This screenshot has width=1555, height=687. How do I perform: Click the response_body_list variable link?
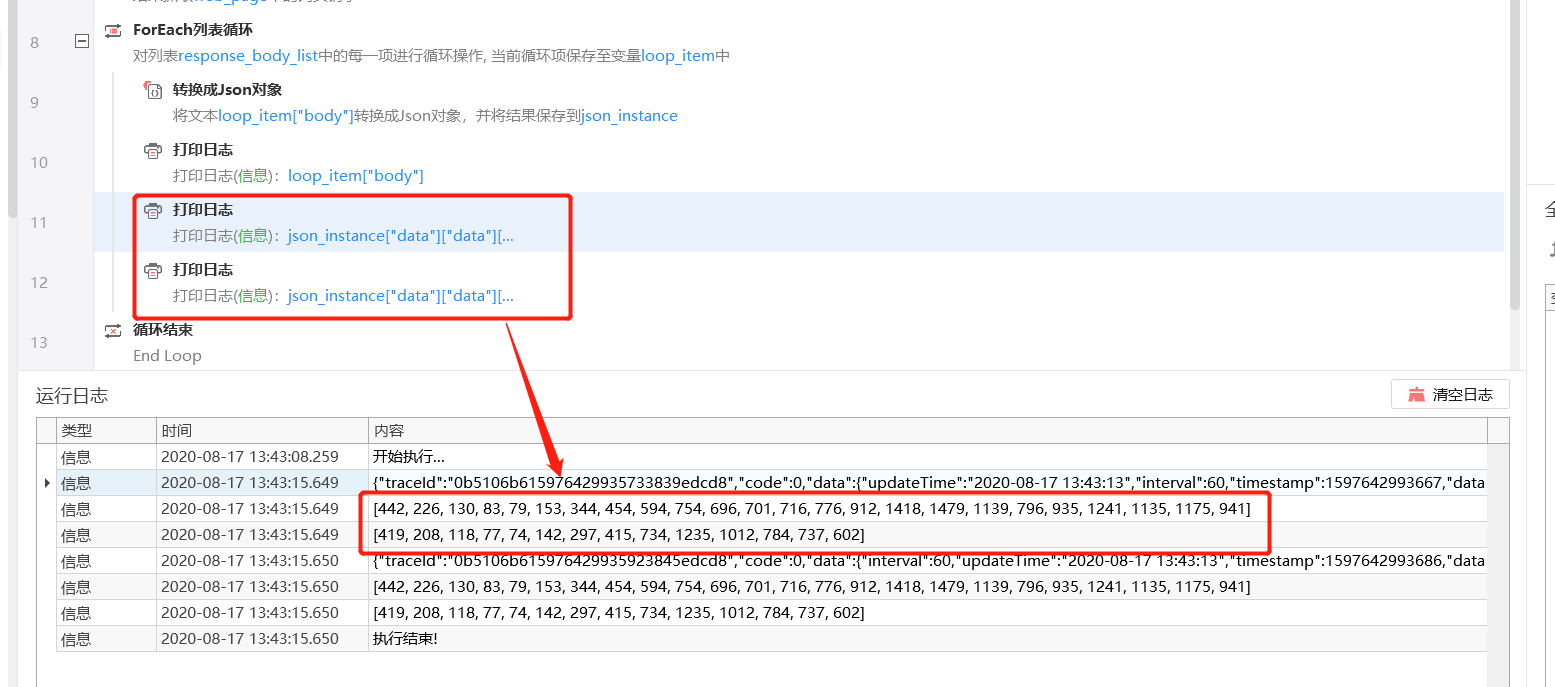[x=248, y=56]
